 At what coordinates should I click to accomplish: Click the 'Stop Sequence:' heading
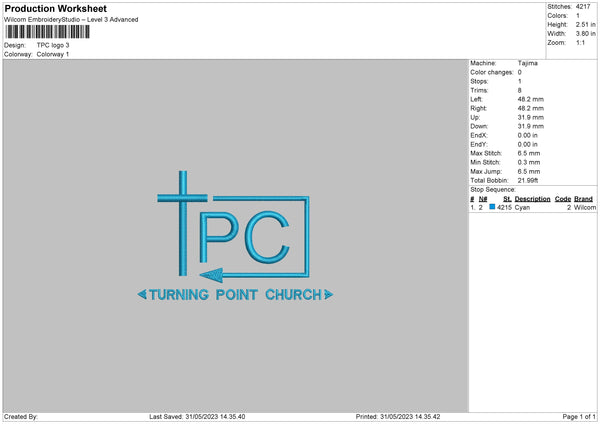pos(493,190)
